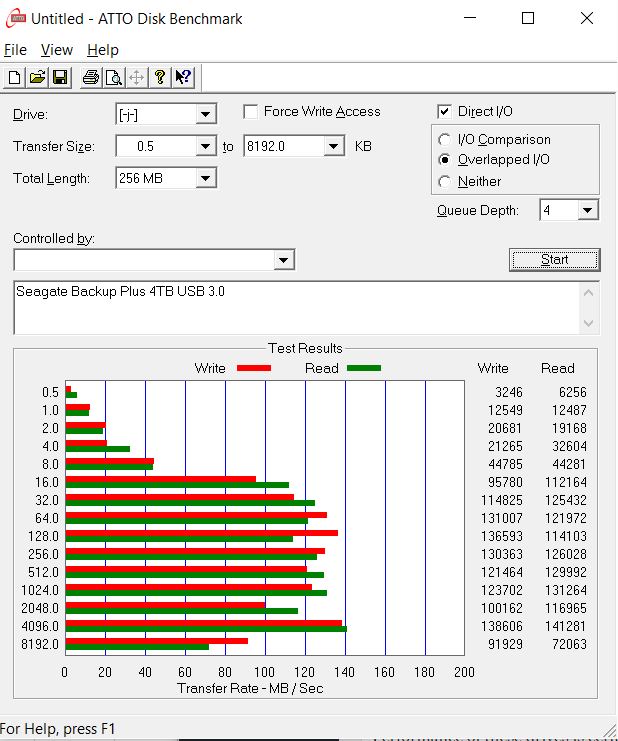Screen dimensions: 618x741
Task: Click the Save floppy disk icon
Action: 60,77
